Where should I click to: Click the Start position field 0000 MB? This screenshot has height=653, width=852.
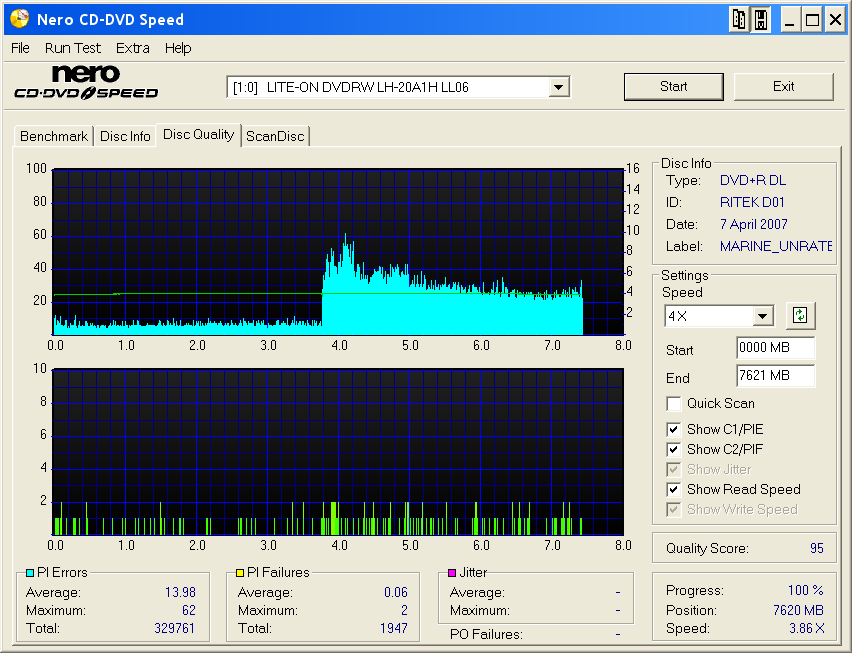click(775, 348)
